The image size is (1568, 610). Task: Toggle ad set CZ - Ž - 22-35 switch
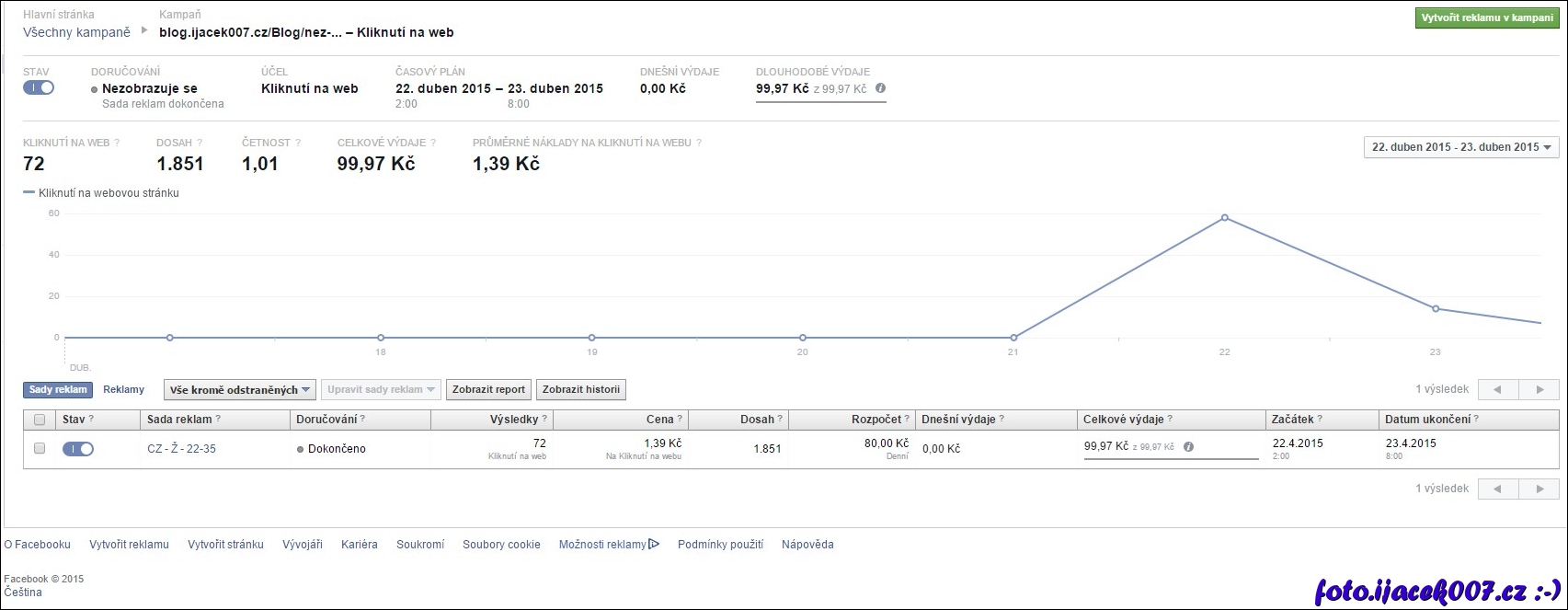point(78,449)
